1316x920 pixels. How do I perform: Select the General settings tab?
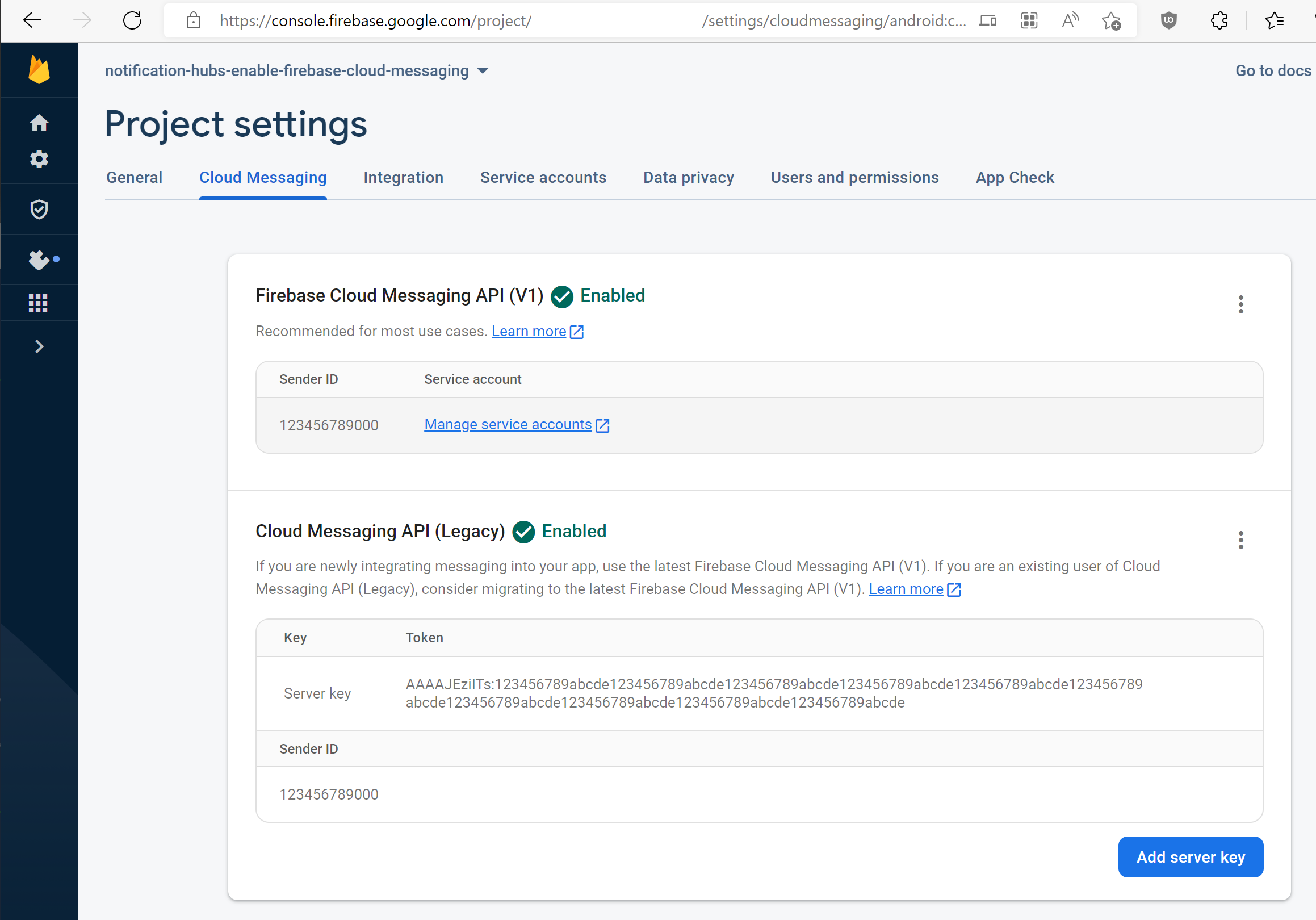click(134, 177)
